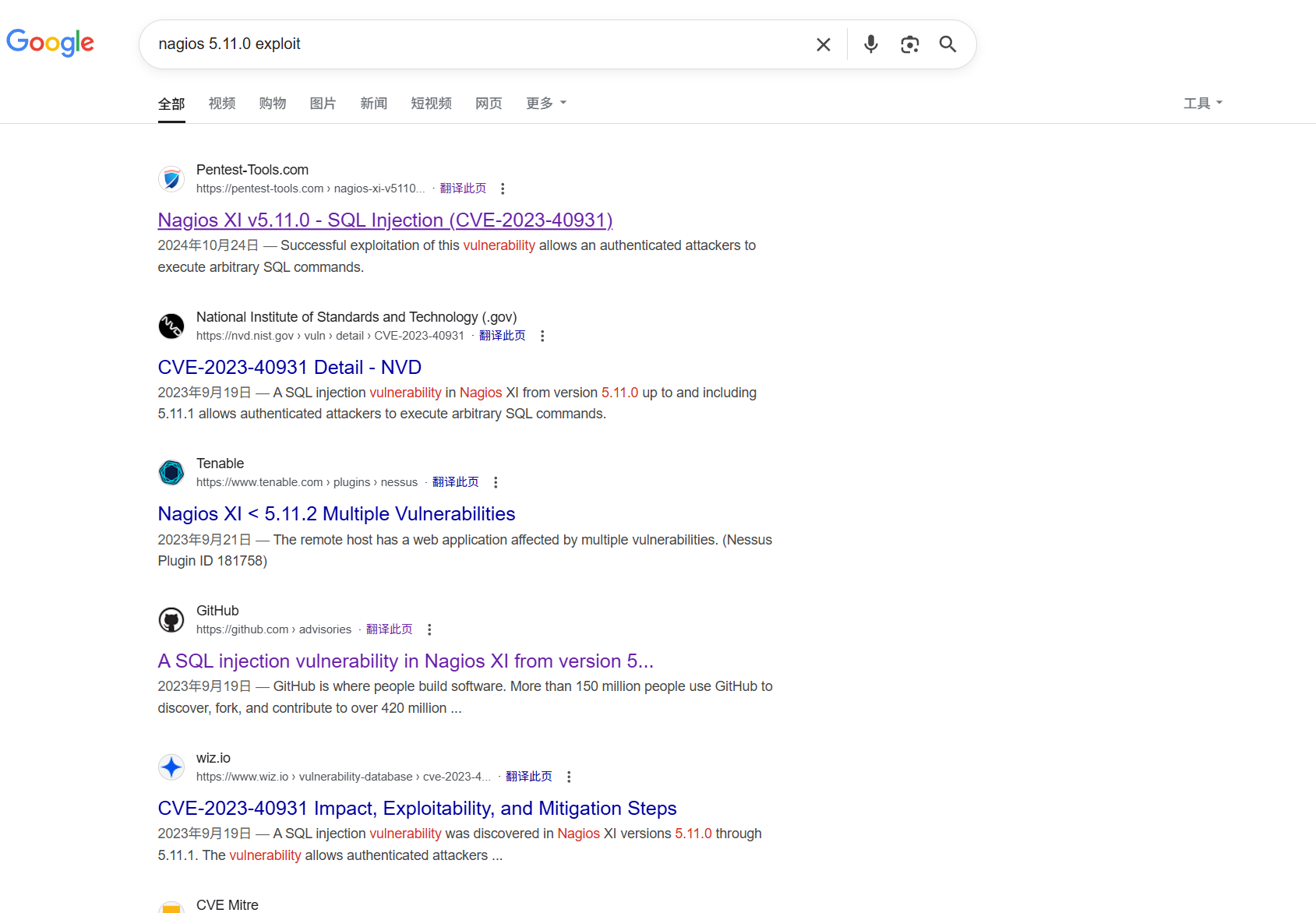Click 翻译此页 for GitHub result
This screenshot has height=913, width=1316.
pos(390,629)
